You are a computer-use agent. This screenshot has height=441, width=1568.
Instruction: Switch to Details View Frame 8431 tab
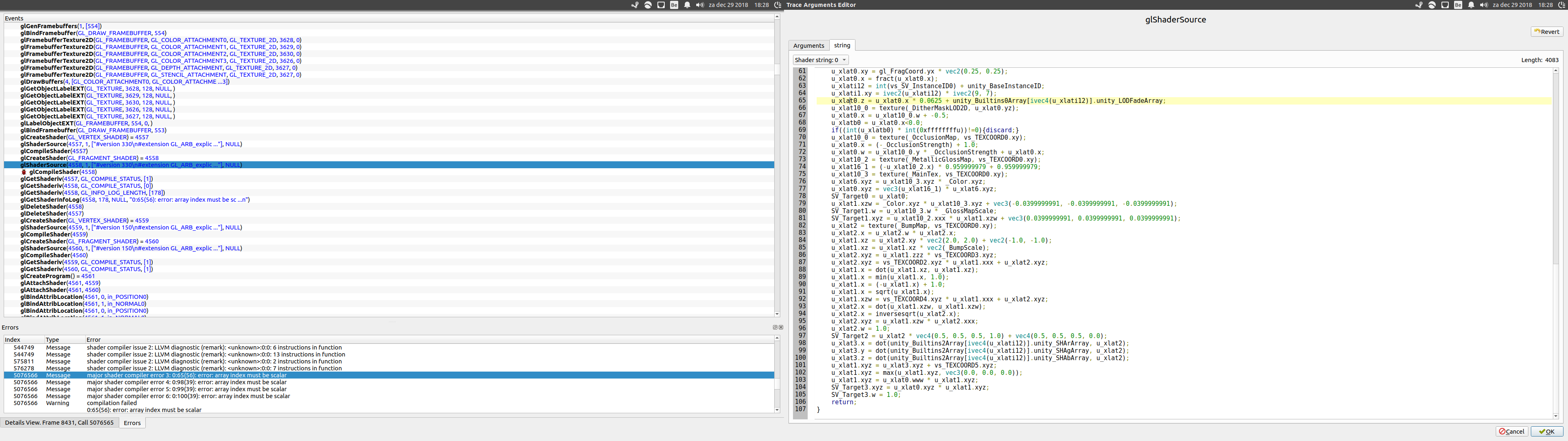click(x=59, y=423)
